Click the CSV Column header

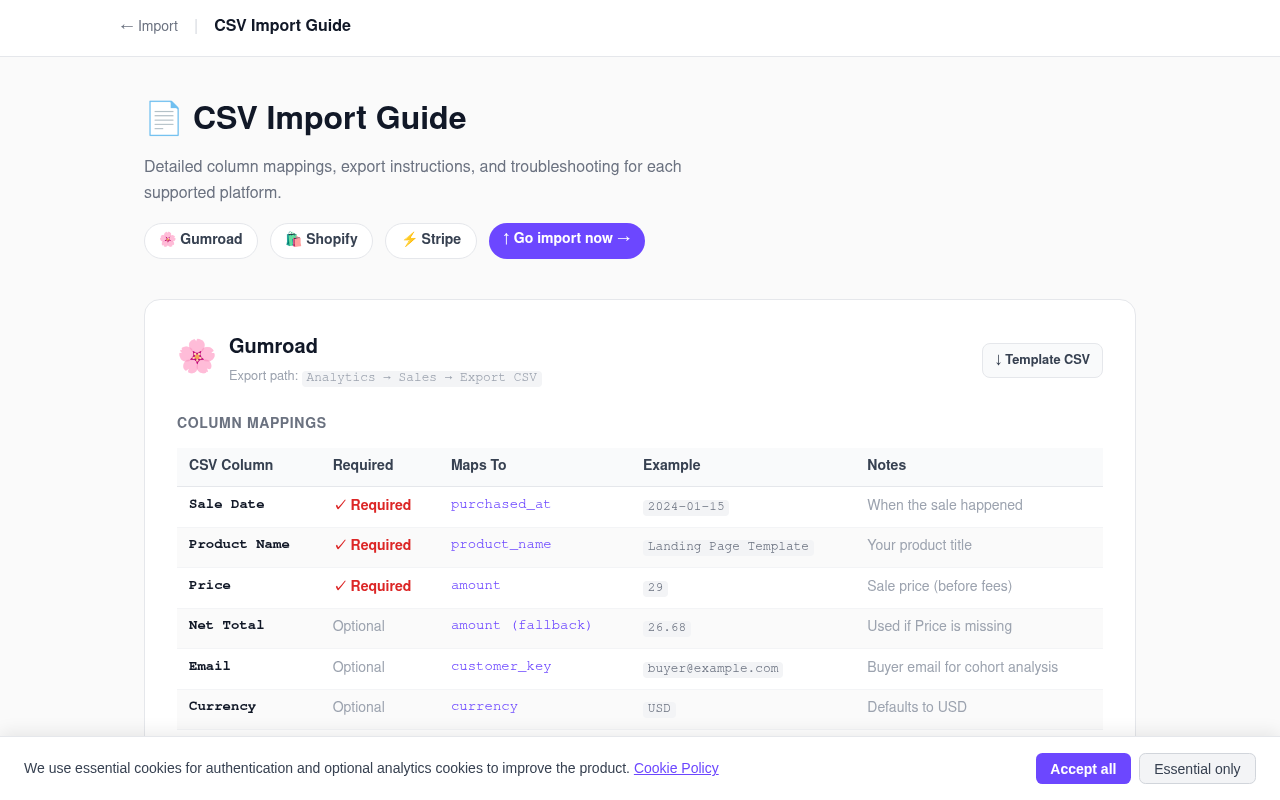231,465
